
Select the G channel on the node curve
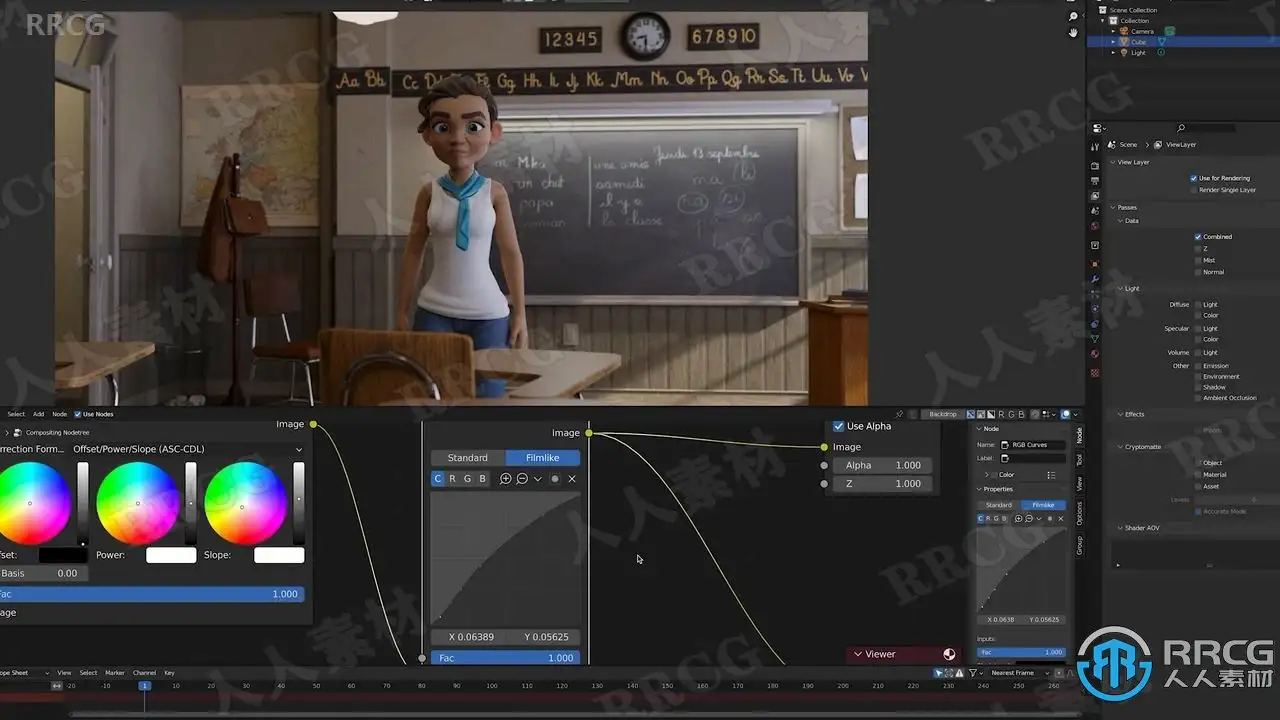467,479
